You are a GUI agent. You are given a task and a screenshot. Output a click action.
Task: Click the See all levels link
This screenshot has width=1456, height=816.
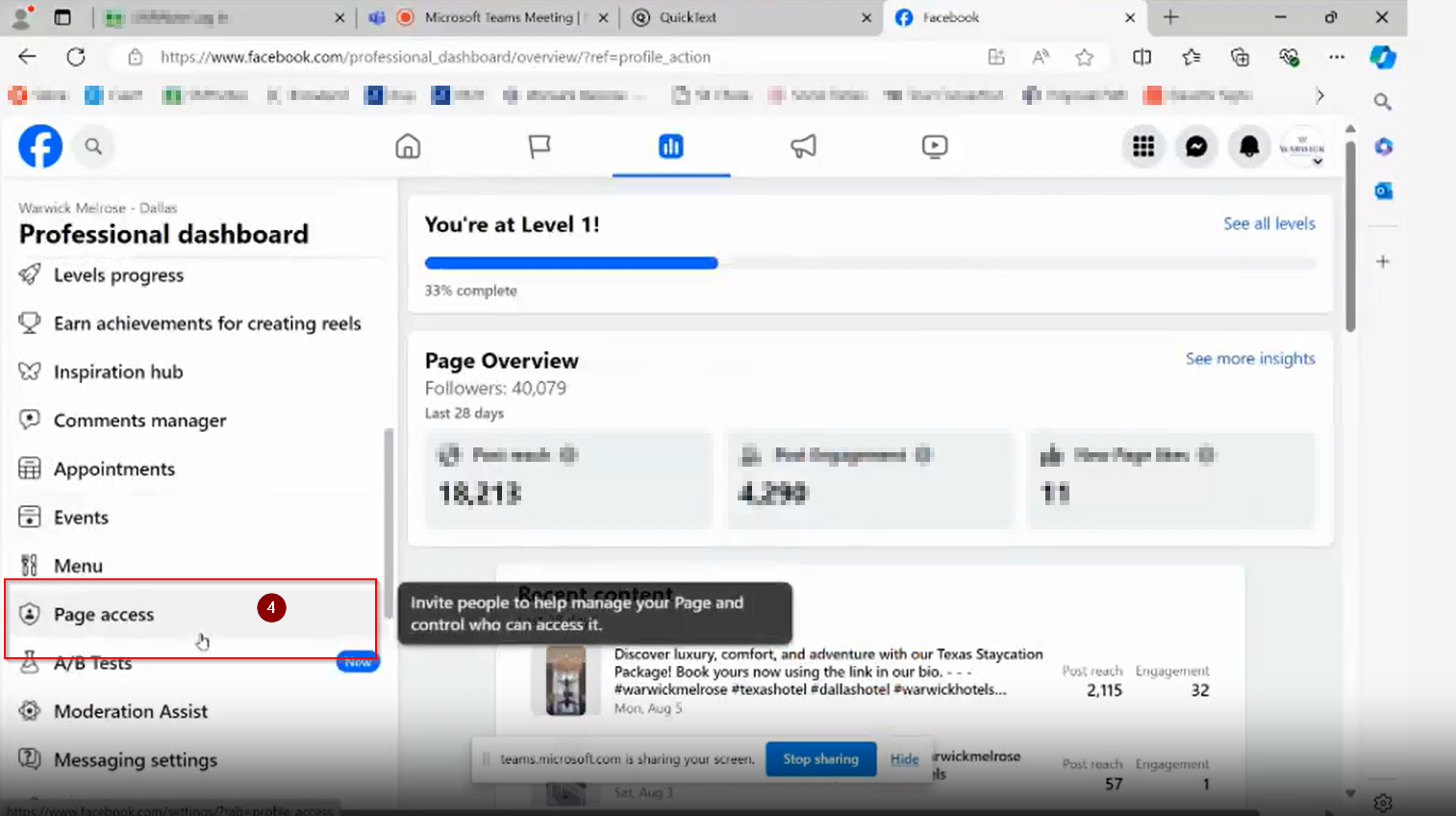(1268, 223)
